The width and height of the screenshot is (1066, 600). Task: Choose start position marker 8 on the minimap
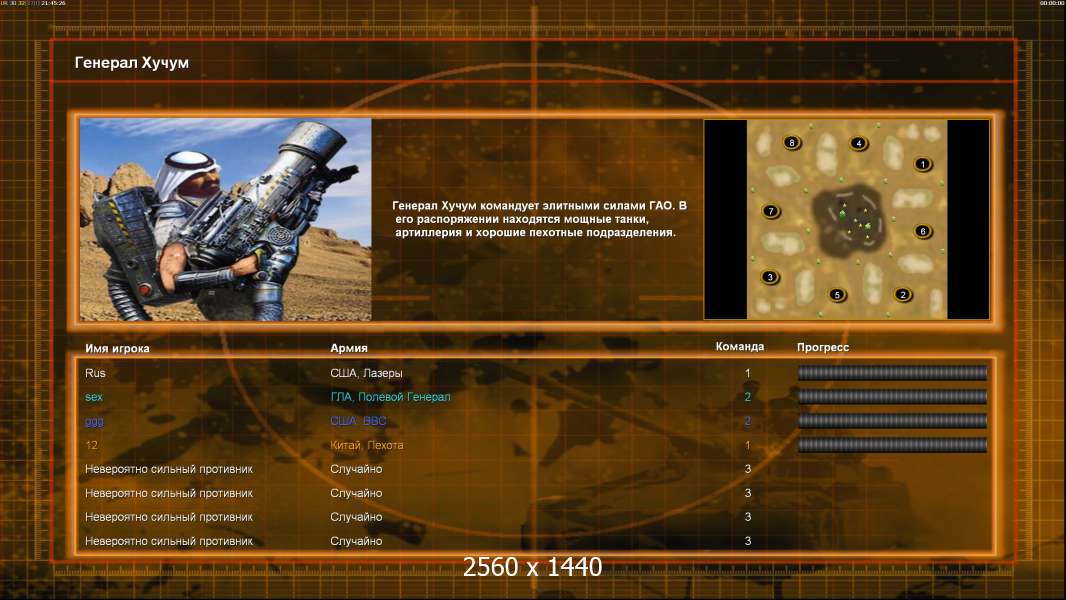pyautogui.click(x=791, y=142)
